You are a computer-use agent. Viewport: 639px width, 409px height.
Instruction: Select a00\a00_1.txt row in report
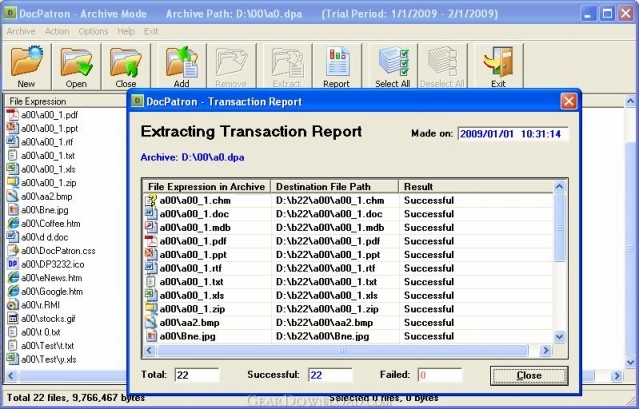(x=349, y=282)
